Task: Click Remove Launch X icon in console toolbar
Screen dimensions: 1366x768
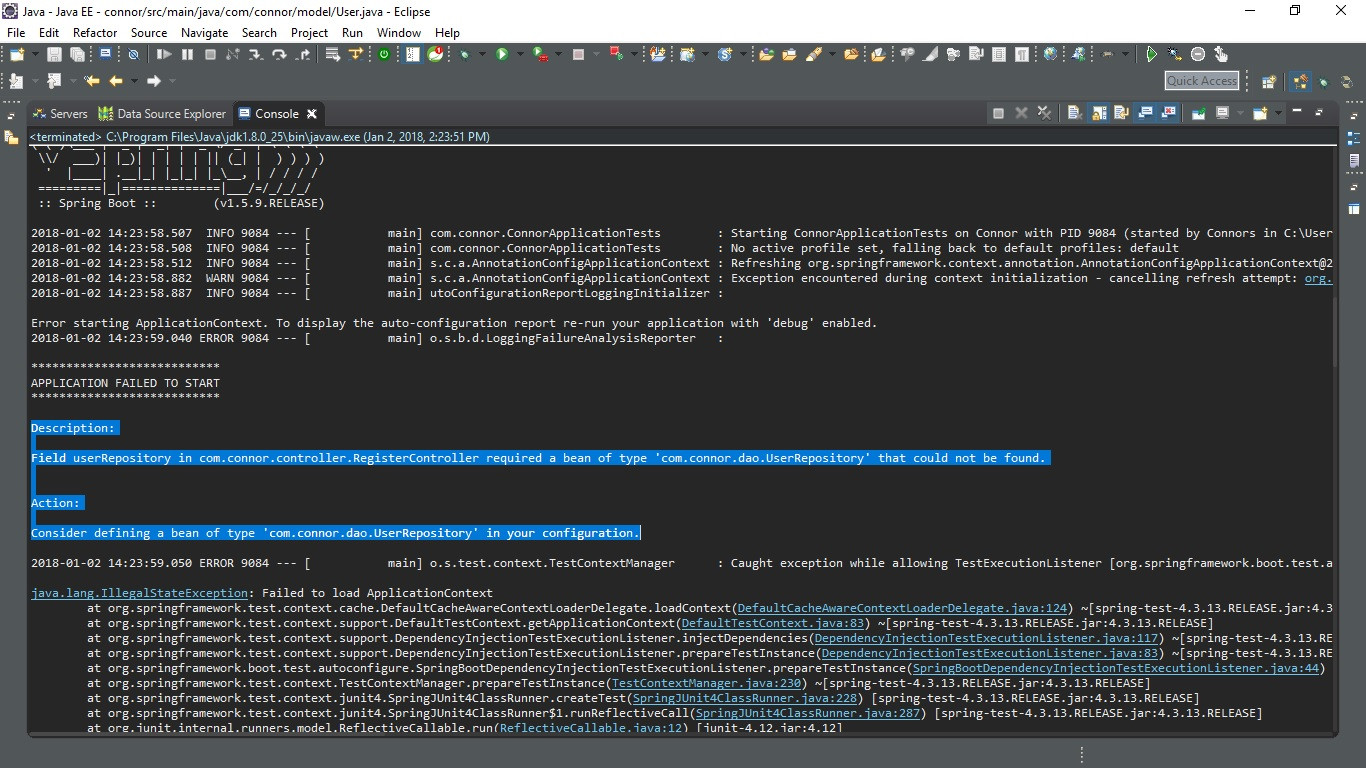Action: (1021, 113)
